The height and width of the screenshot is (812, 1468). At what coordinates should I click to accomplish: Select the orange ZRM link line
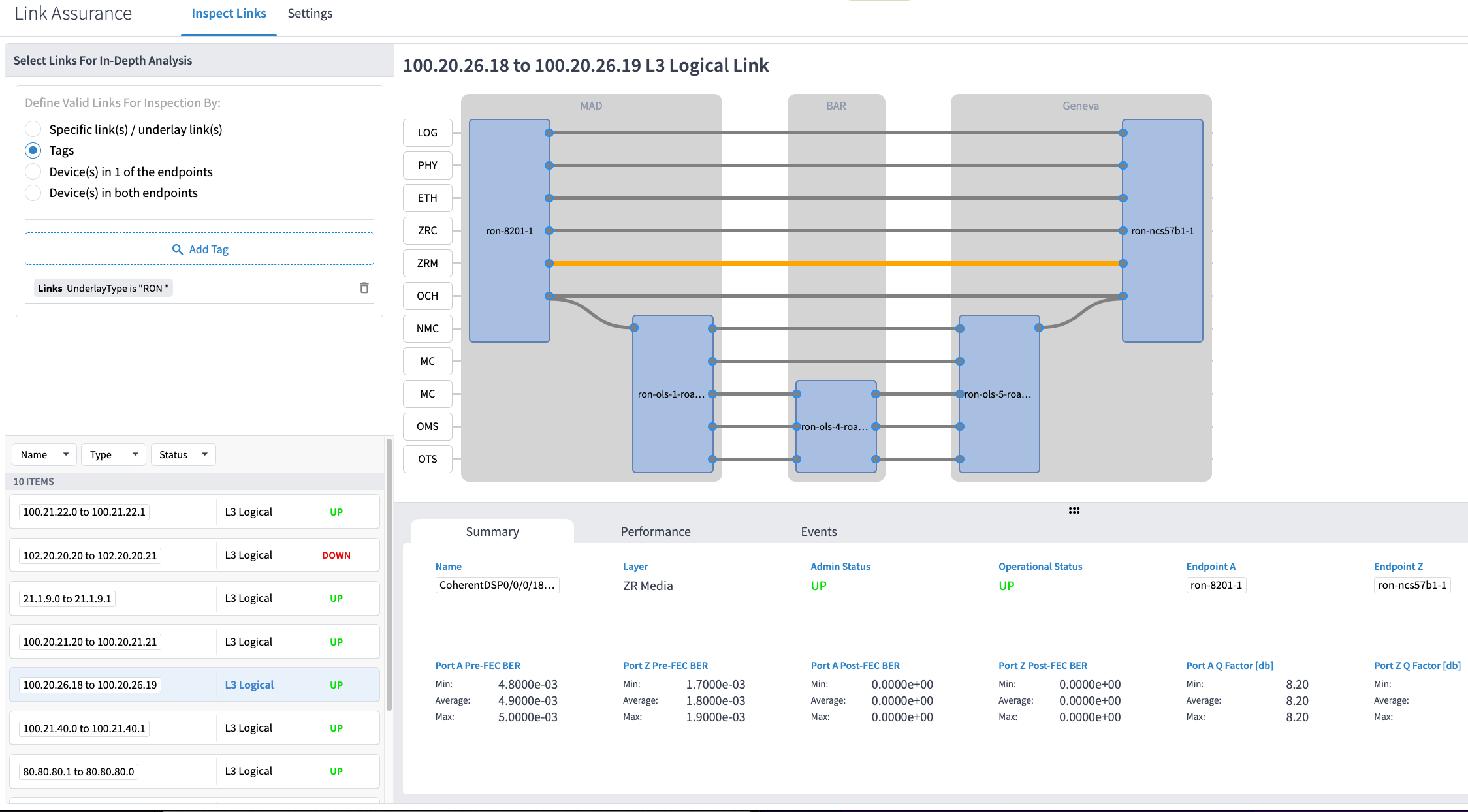tap(836, 263)
